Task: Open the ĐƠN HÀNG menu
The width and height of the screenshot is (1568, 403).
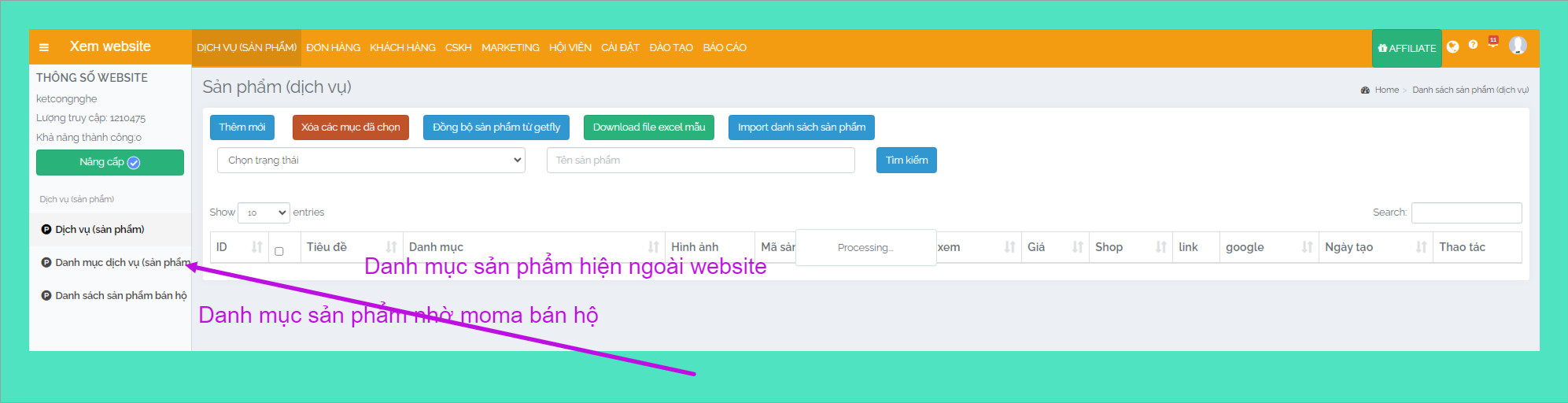Action: (x=333, y=48)
